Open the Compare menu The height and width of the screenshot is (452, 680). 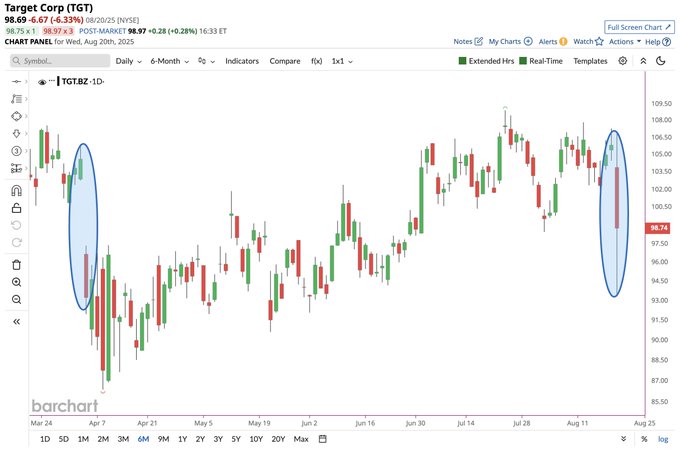coord(285,61)
